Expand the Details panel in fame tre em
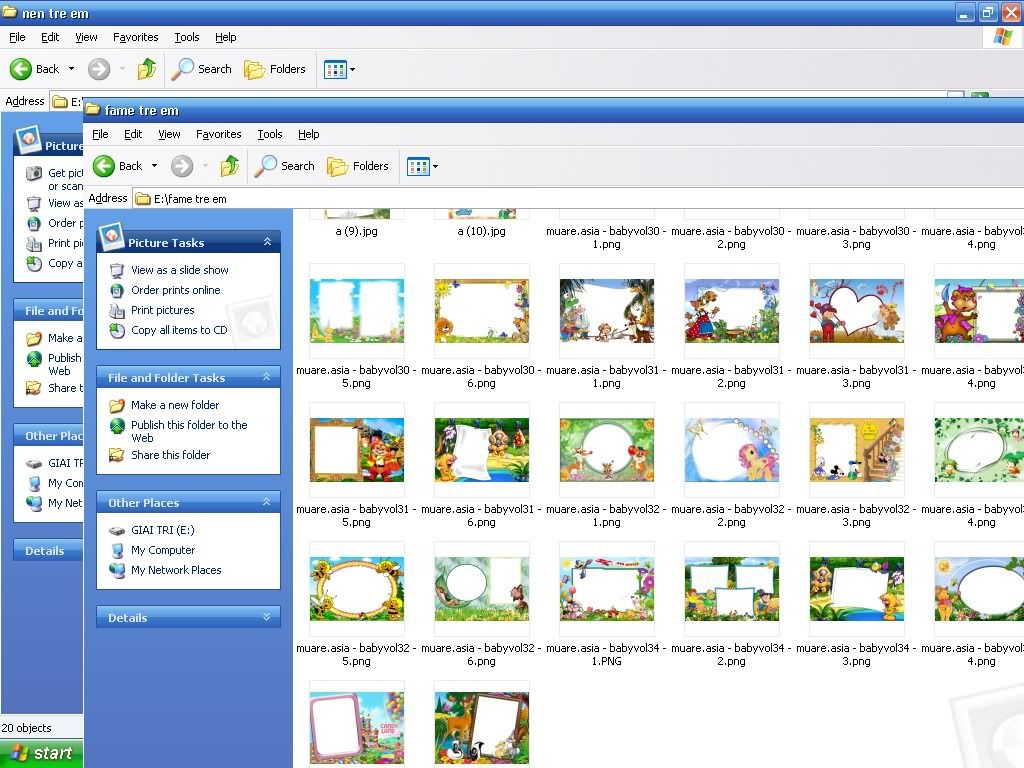This screenshot has width=1024, height=768. click(266, 617)
